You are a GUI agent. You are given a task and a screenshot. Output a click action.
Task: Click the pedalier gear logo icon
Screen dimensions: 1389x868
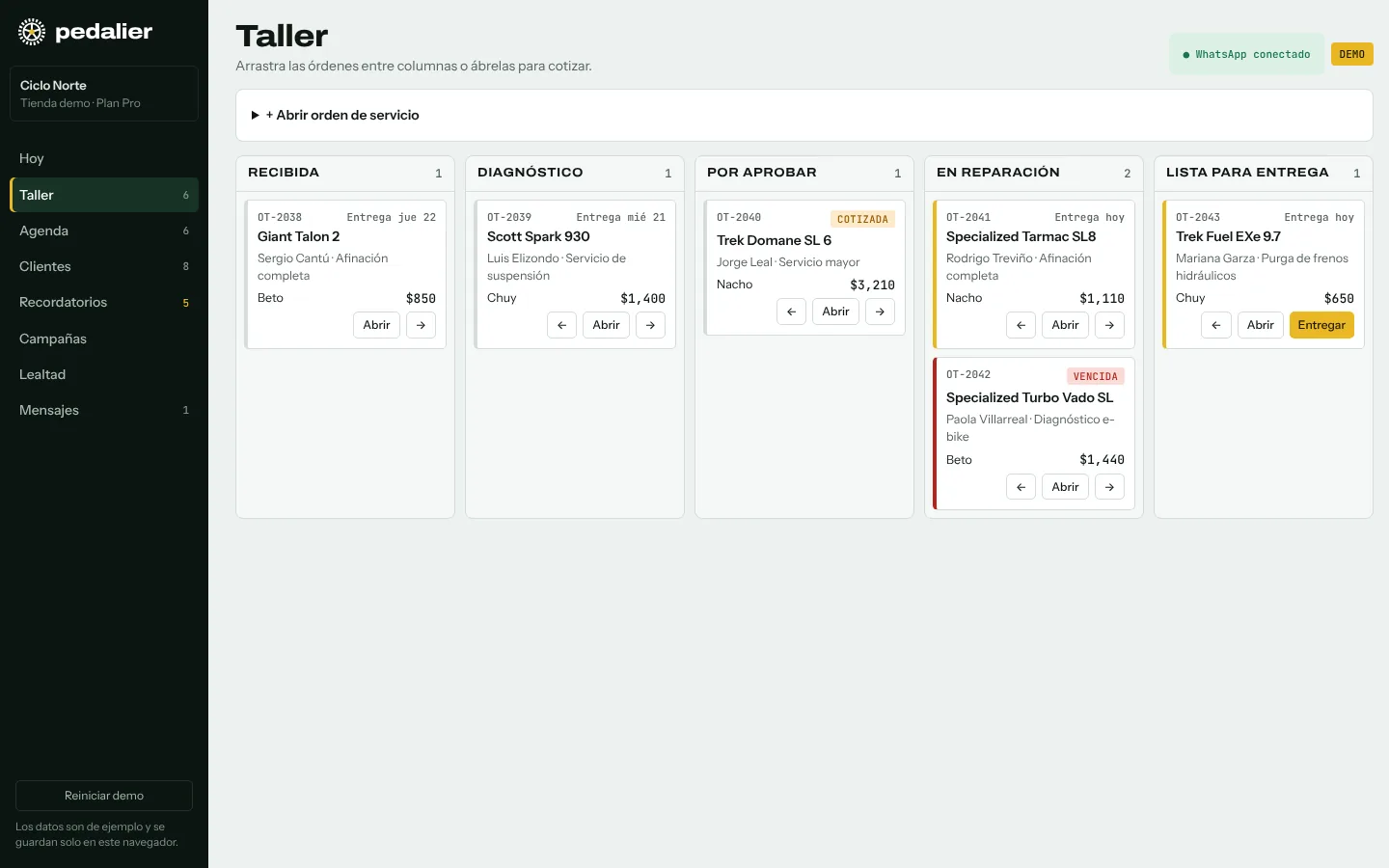[x=32, y=32]
